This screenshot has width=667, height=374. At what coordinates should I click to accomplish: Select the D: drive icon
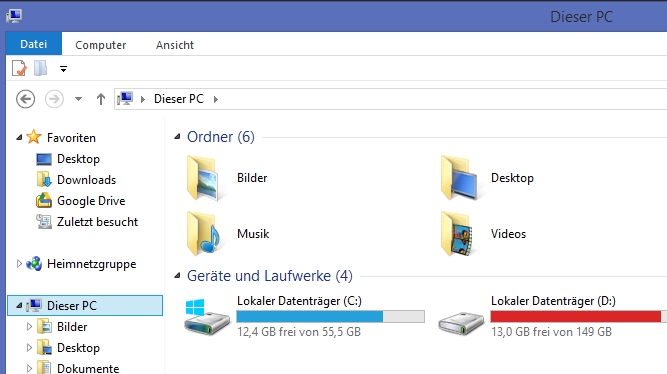click(461, 323)
